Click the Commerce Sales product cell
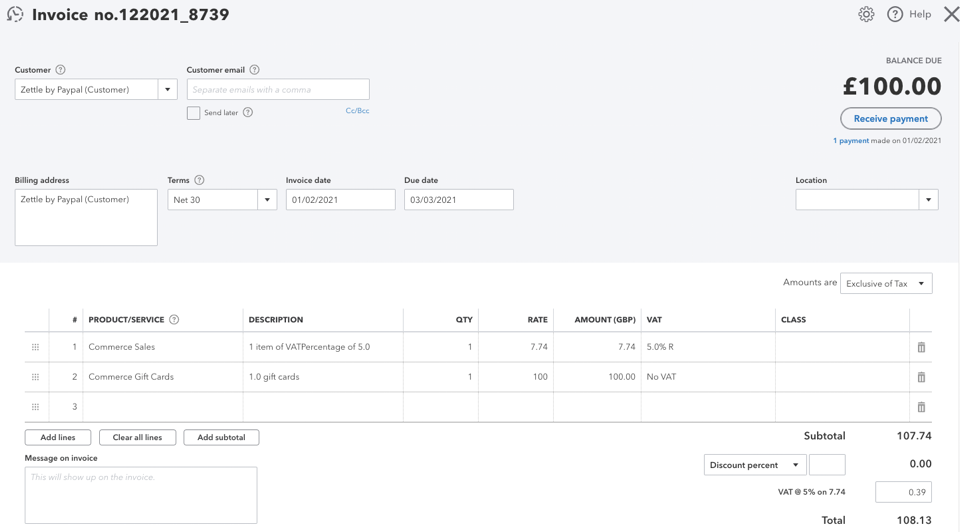Viewport: 960px width, 532px height. pos(163,347)
